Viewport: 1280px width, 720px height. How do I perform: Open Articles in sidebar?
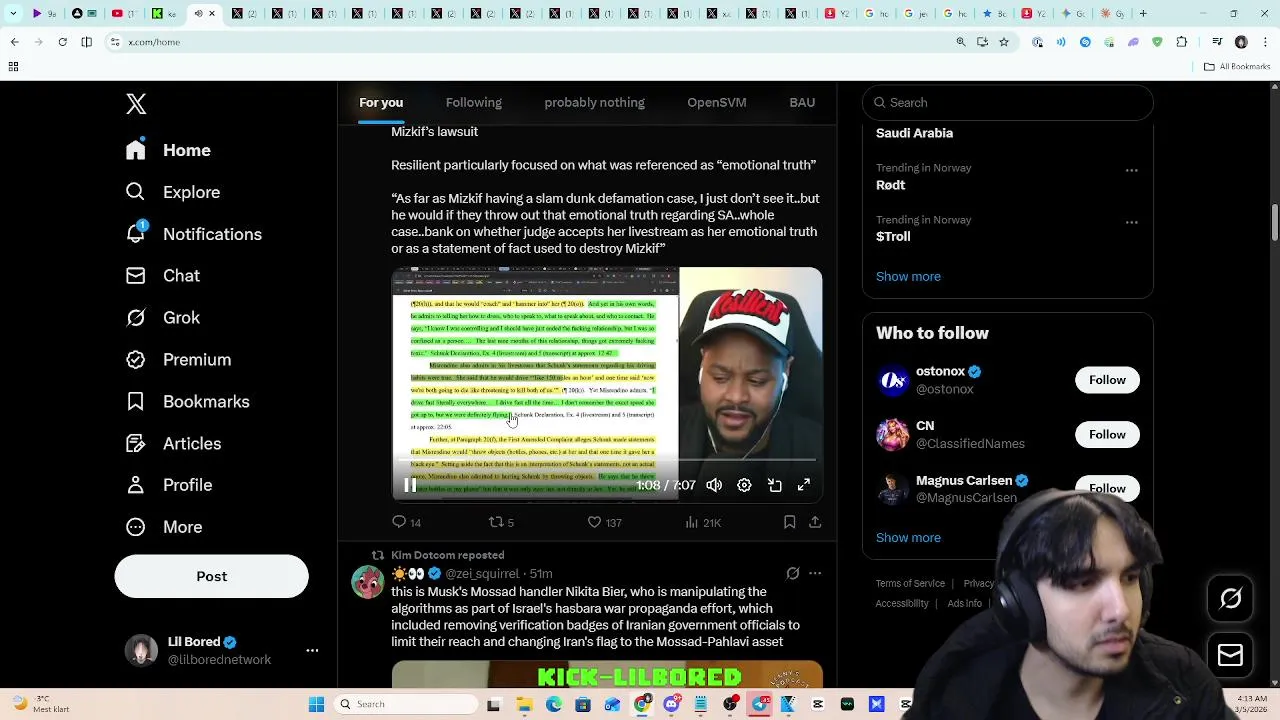click(x=173, y=444)
